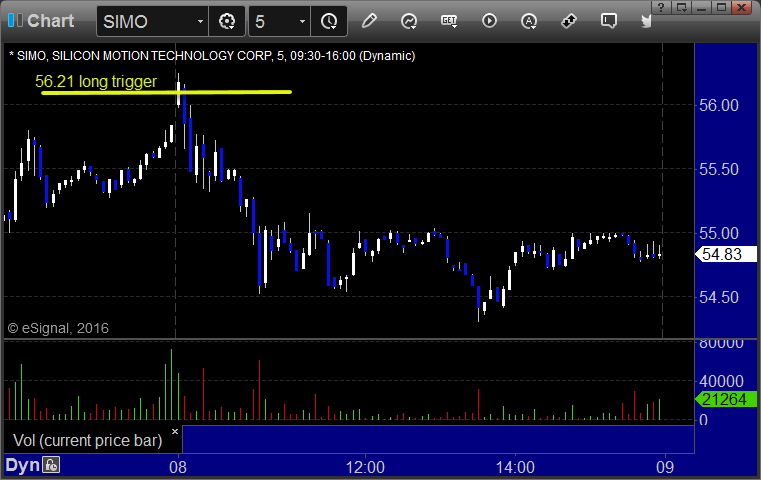Click the 14:00 time axis label
This screenshot has height=480, width=761.
pyautogui.click(x=515, y=467)
